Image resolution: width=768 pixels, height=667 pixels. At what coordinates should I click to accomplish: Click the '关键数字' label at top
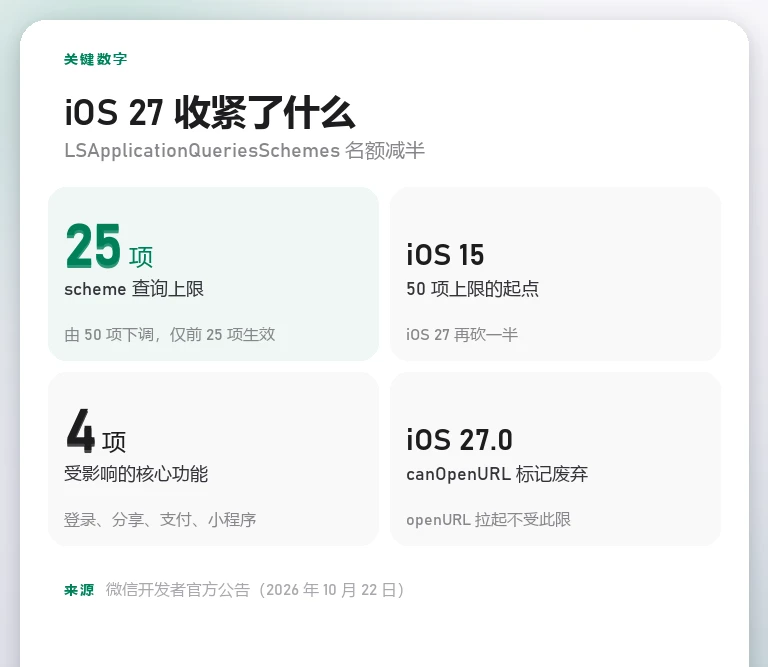click(x=96, y=59)
